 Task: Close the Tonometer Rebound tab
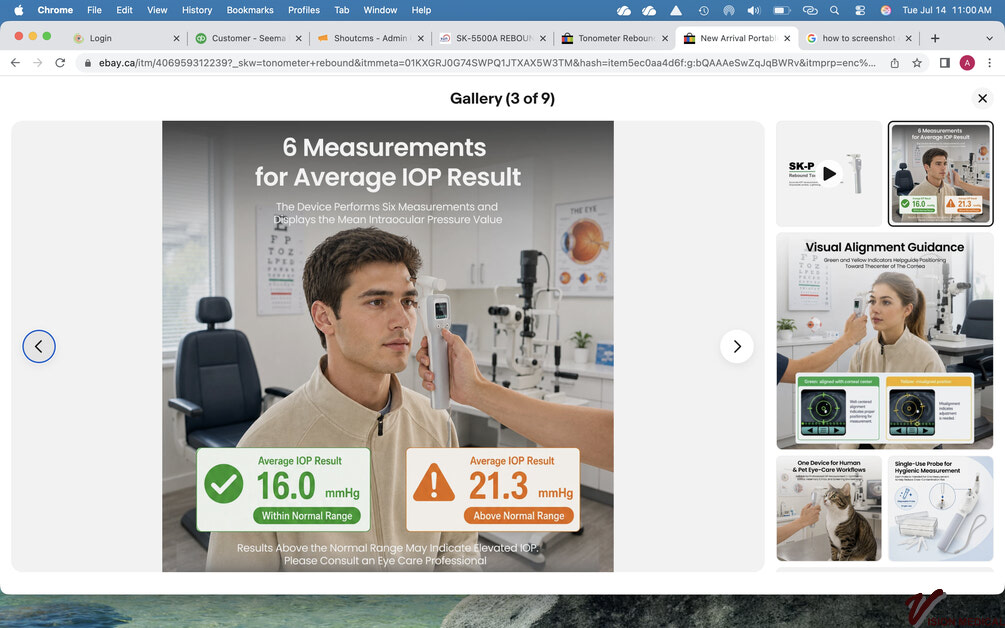click(x=665, y=38)
